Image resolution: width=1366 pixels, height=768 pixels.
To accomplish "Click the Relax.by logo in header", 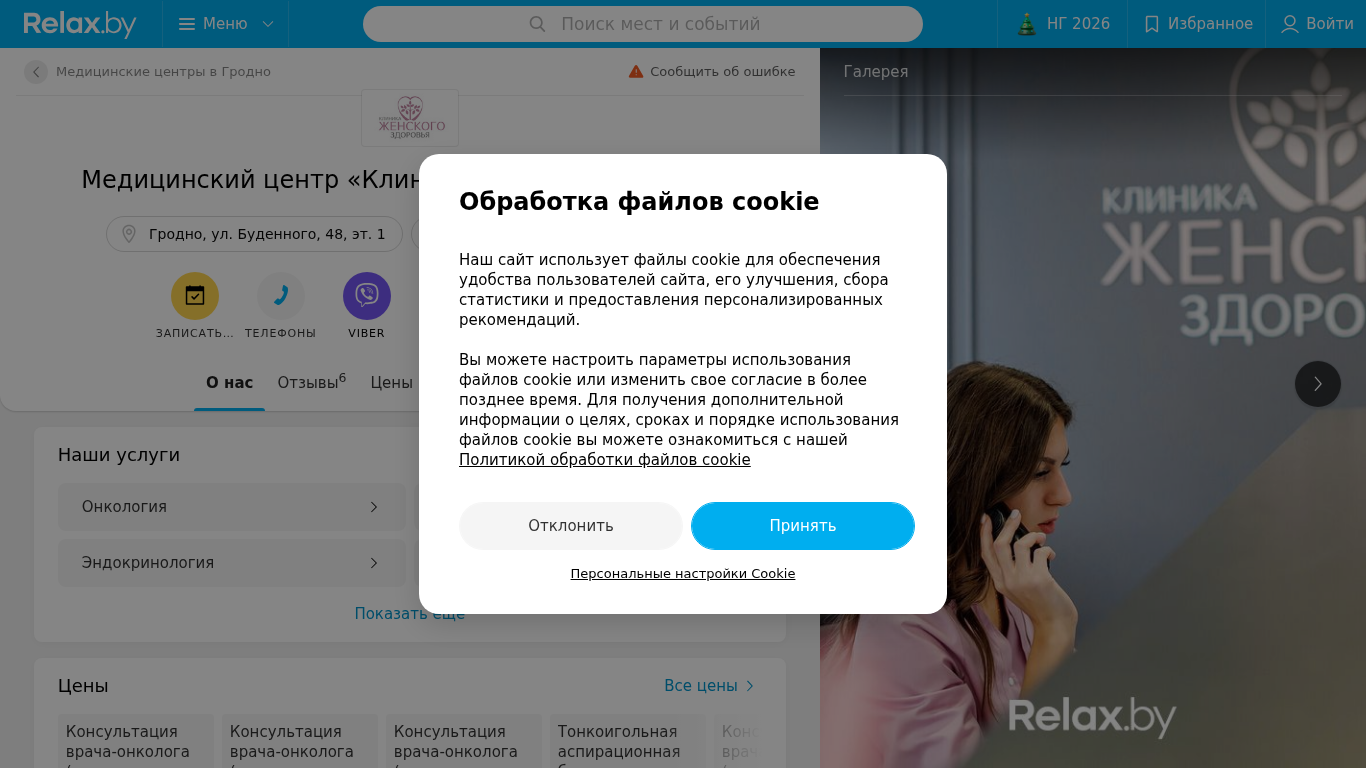I will click(80, 24).
